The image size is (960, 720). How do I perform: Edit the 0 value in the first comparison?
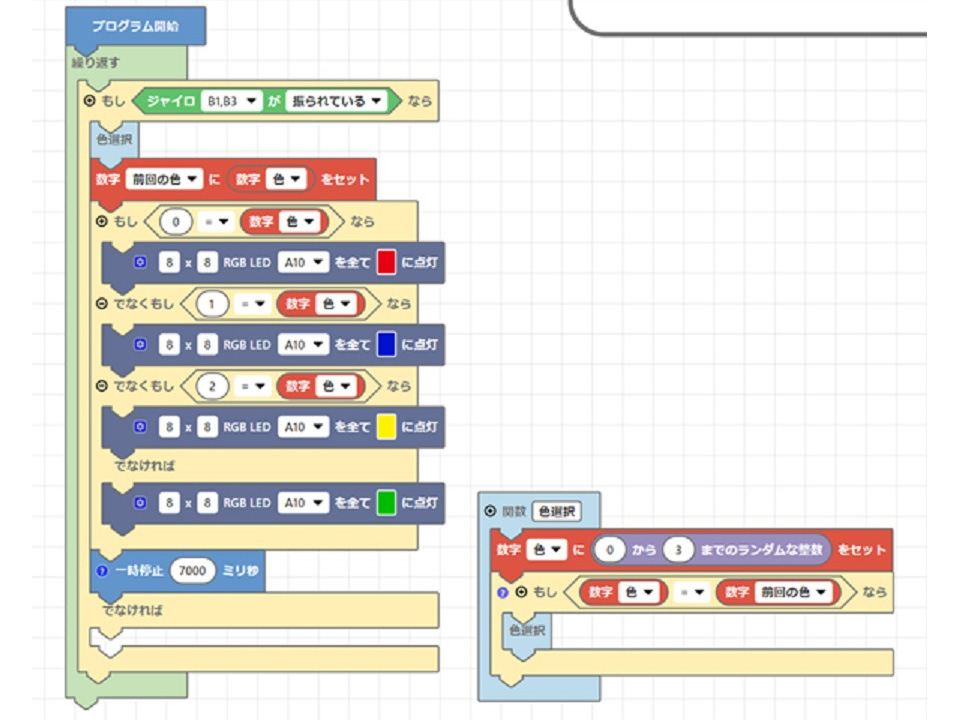tap(176, 222)
